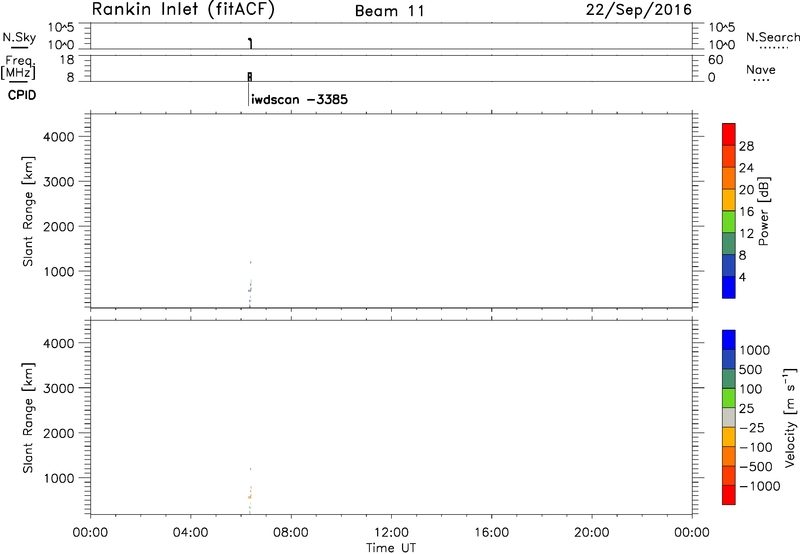Click the date '22/Sep/2016'
This screenshot has height=554, width=800.
639,10
